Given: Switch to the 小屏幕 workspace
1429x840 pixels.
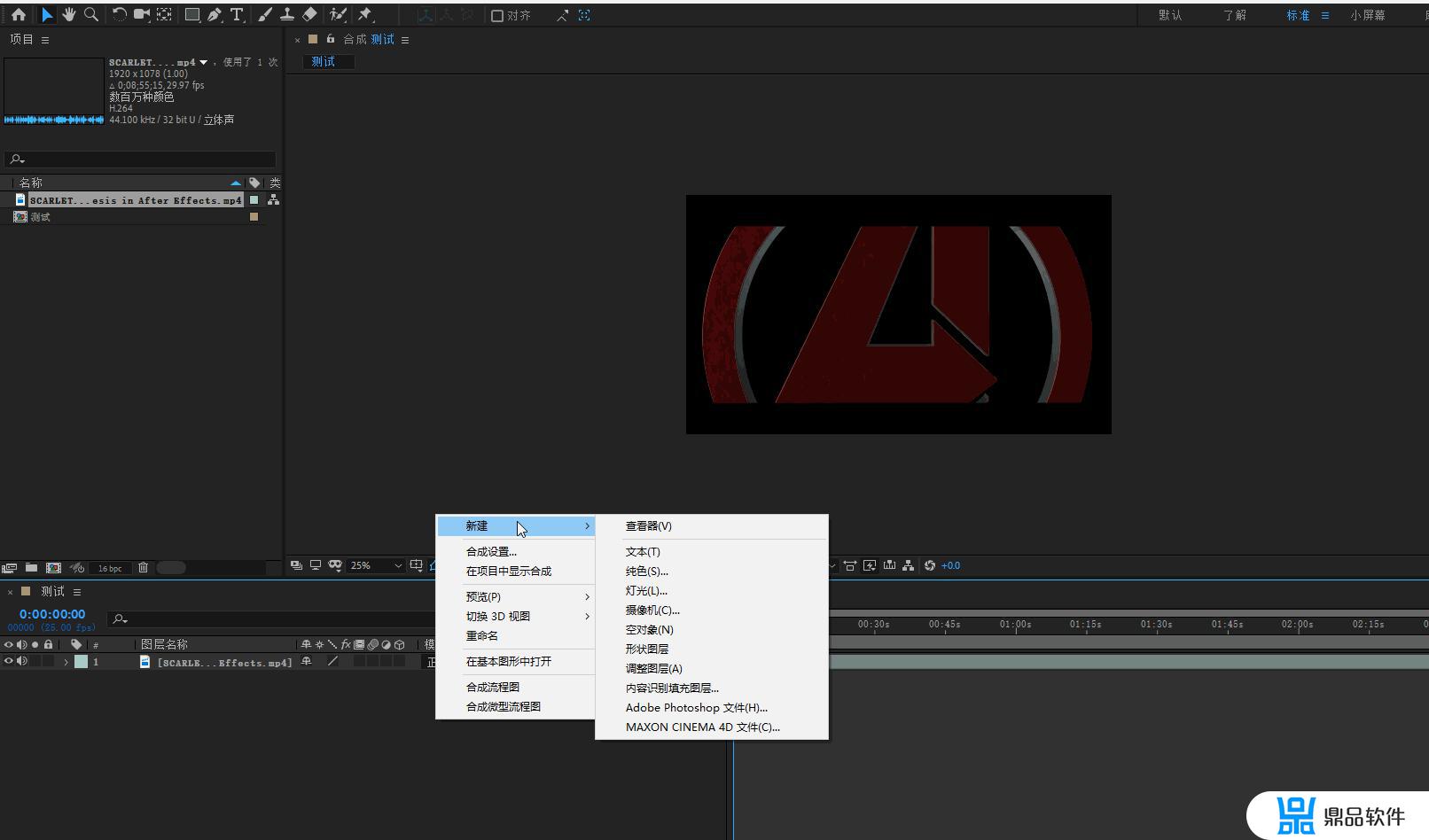Looking at the screenshot, I should tap(1368, 15).
